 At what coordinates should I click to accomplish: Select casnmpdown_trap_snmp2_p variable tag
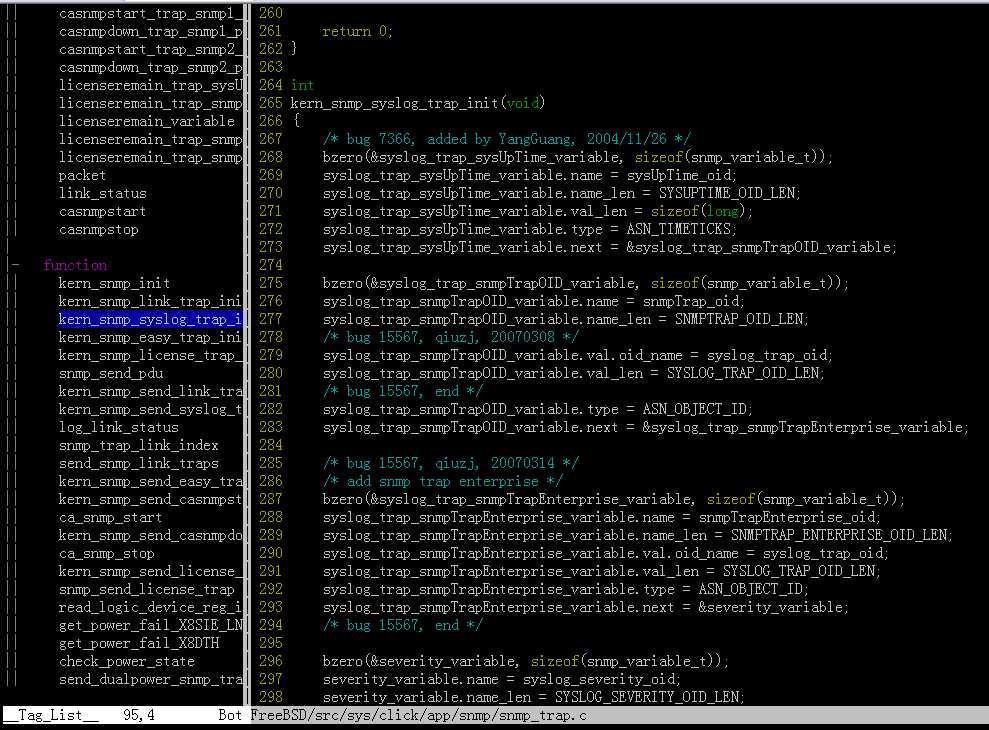[150, 67]
